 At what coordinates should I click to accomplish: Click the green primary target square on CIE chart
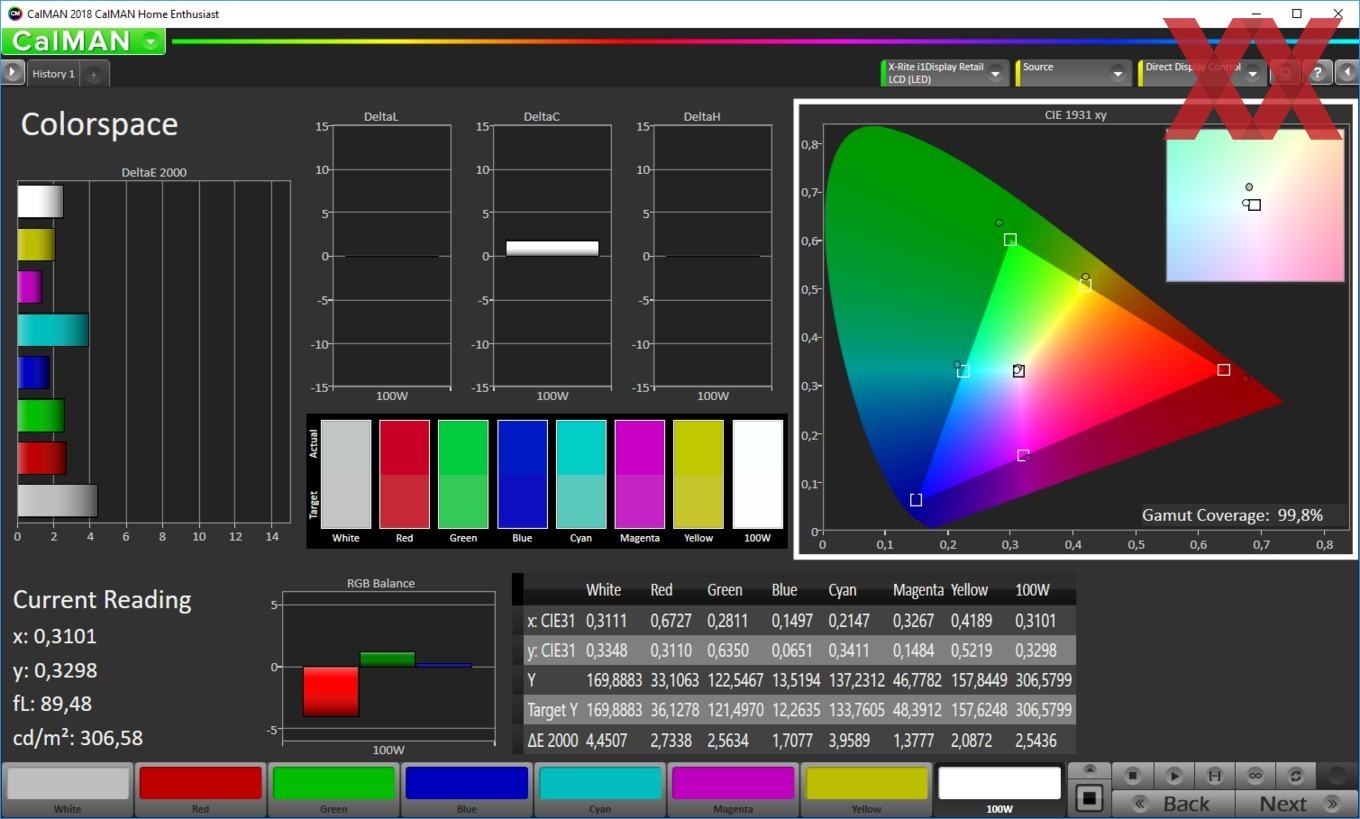[1010, 240]
